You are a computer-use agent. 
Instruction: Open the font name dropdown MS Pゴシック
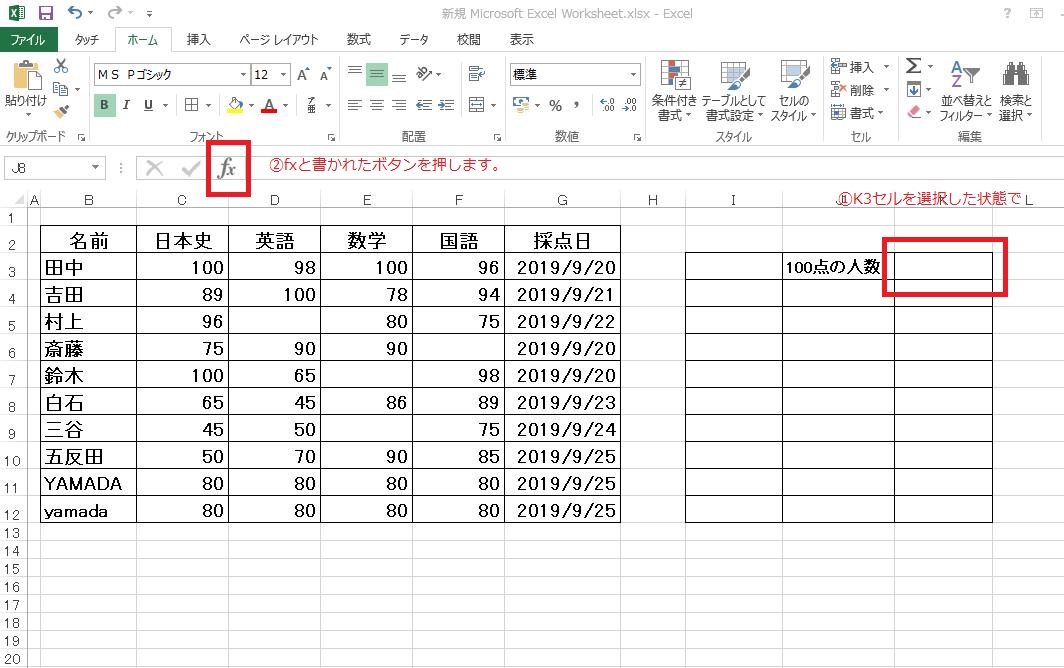pyautogui.click(x=243, y=75)
